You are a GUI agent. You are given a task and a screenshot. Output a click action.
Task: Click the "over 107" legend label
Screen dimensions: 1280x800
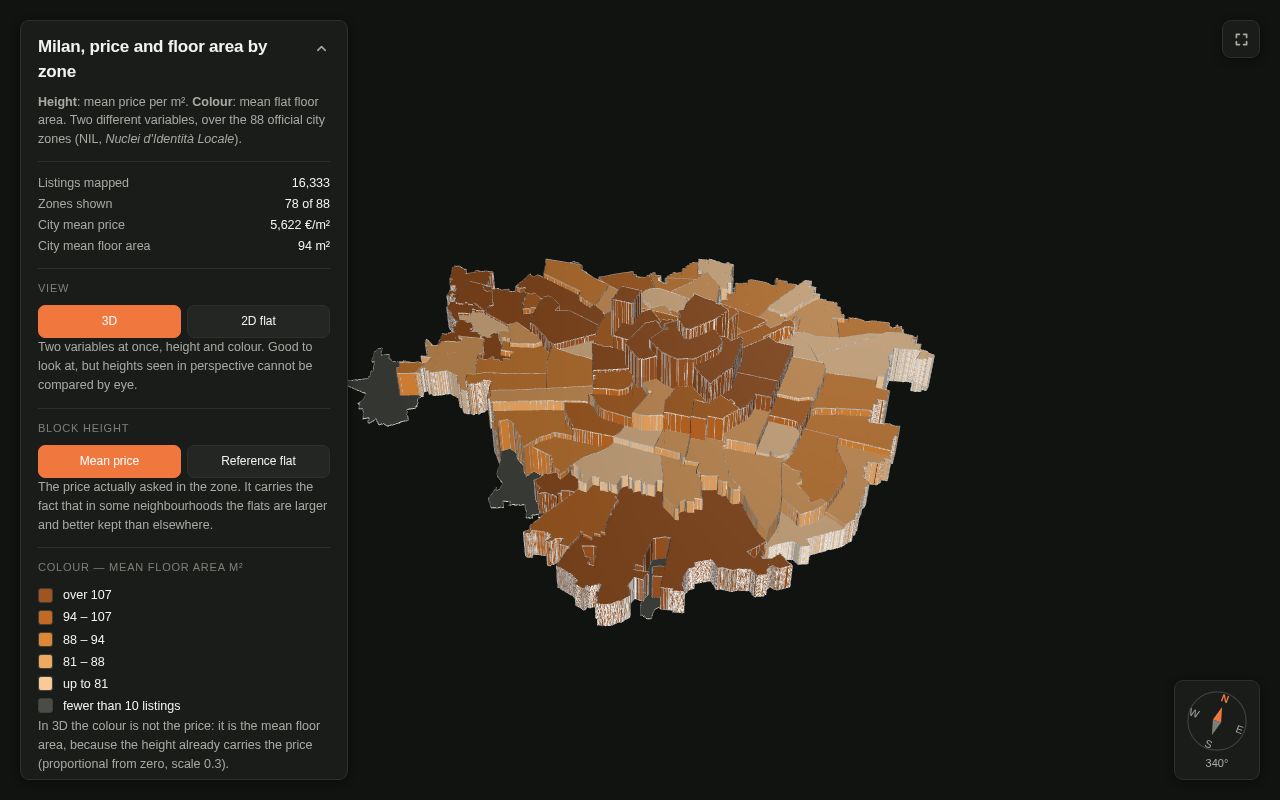(x=87, y=595)
